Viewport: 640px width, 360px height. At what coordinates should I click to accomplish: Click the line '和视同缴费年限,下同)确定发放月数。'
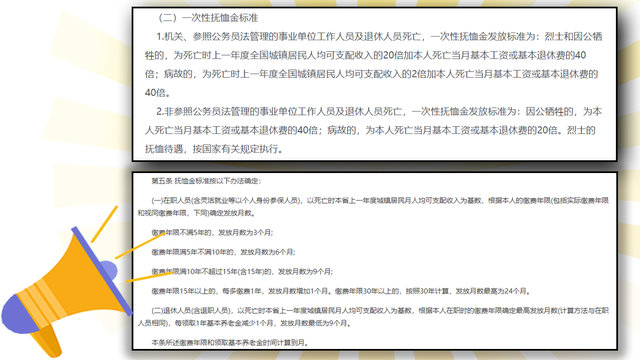click(x=197, y=213)
